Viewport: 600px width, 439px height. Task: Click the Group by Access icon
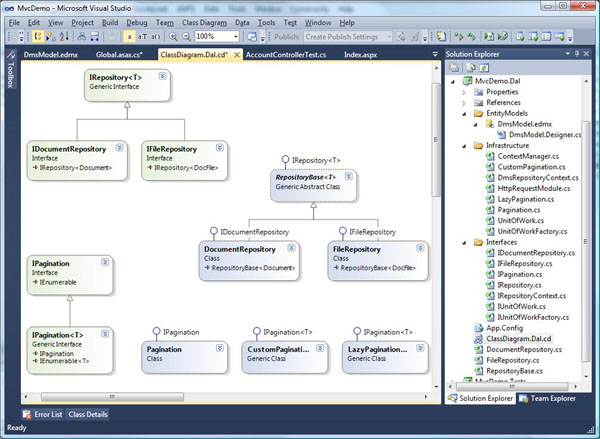(51, 36)
